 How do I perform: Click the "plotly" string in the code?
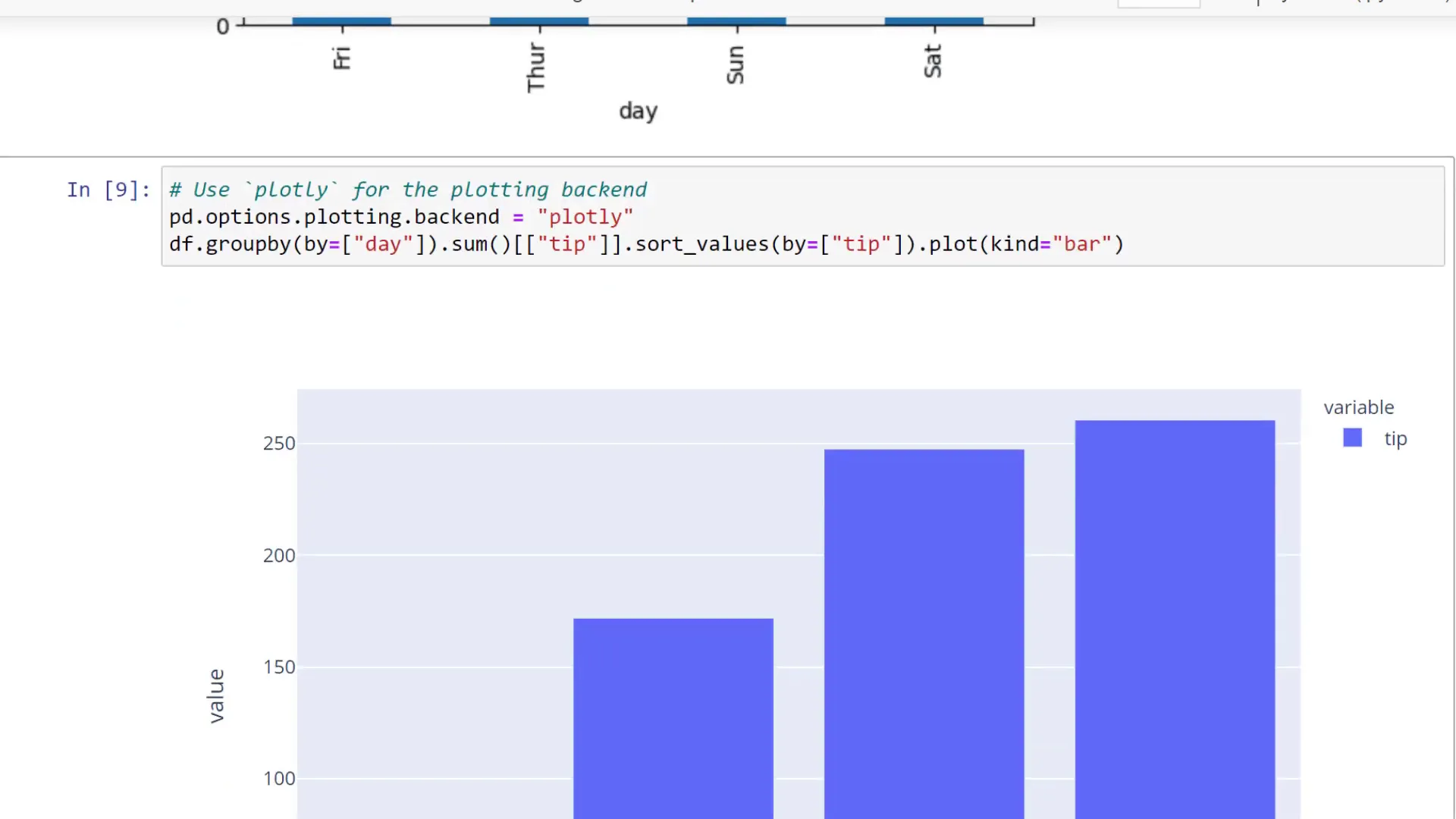(585, 216)
